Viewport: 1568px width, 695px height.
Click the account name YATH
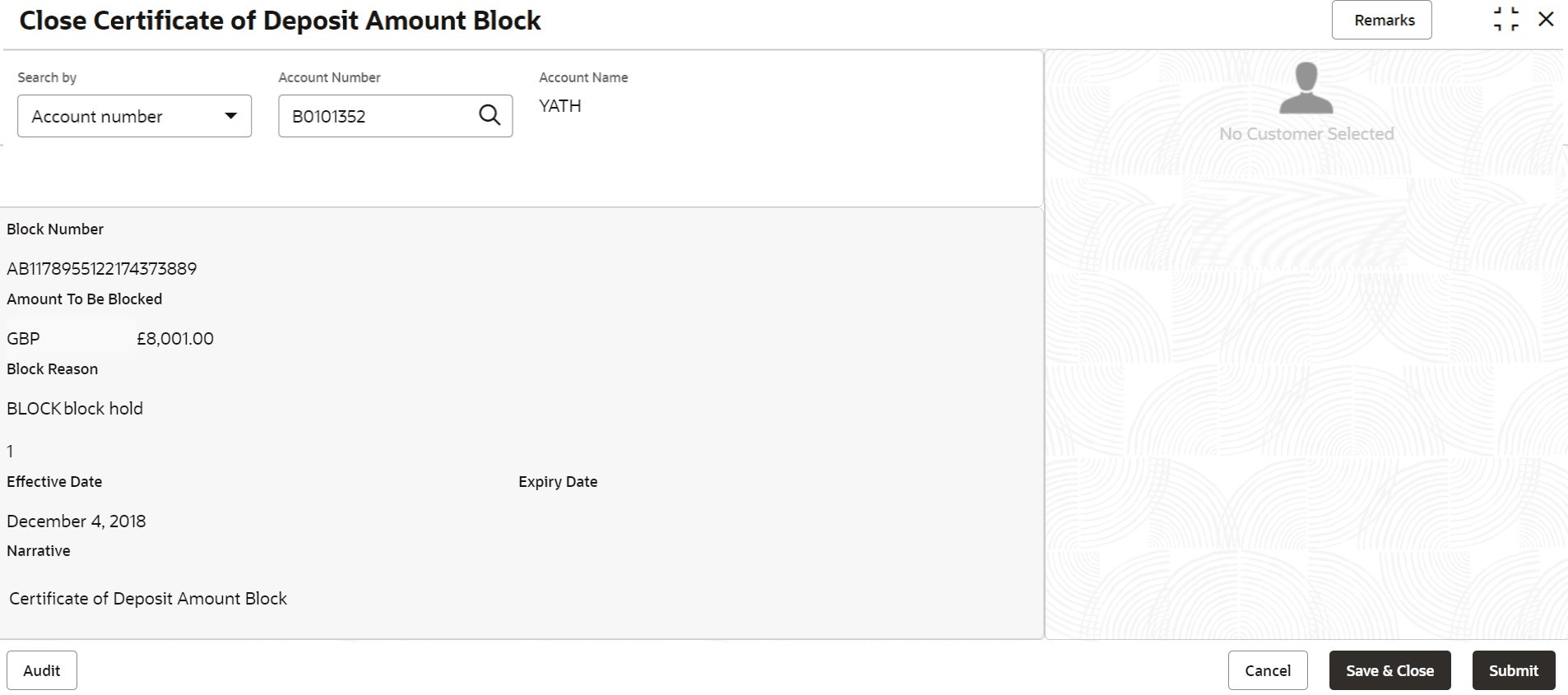pyautogui.click(x=560, y=106)
